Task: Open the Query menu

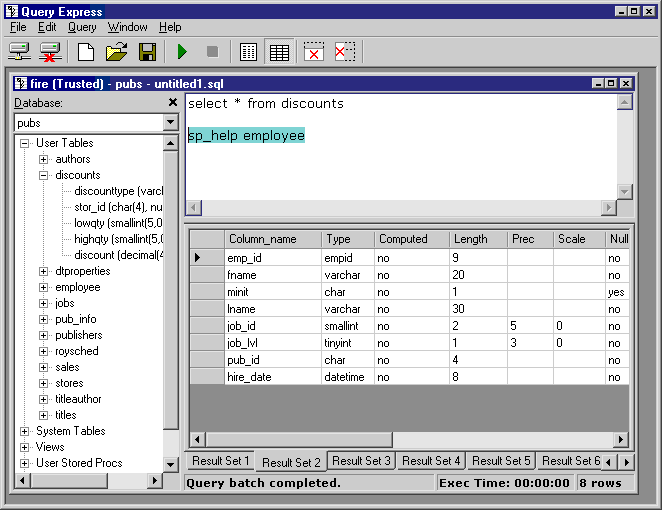Action: [82, 27]
